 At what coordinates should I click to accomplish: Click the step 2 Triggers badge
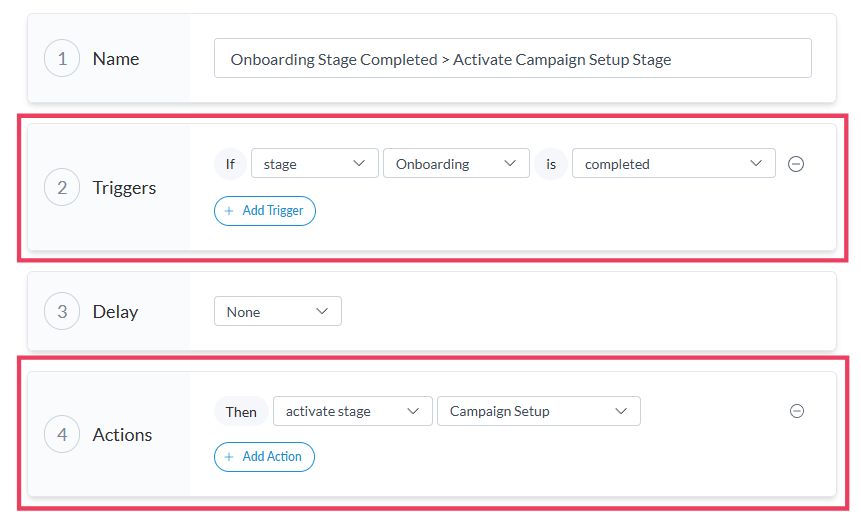point(62,188)
